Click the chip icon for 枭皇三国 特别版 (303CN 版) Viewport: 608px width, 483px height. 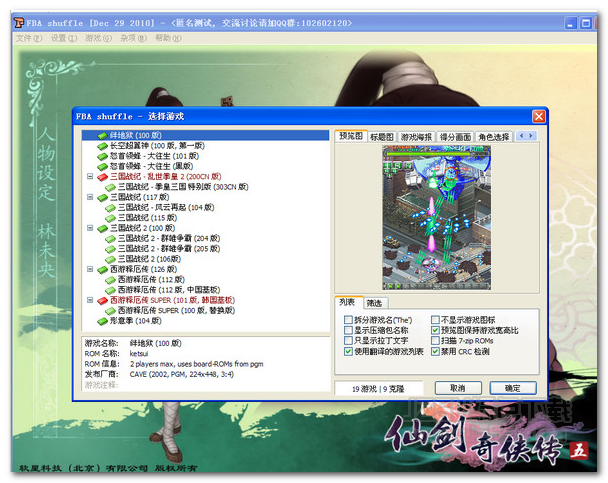[x=110, y=187]
